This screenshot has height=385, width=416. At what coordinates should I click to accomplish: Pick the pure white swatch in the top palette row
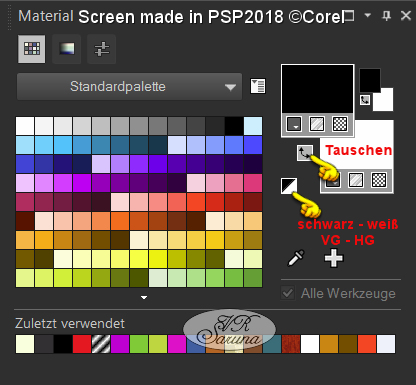click(25, 126)
